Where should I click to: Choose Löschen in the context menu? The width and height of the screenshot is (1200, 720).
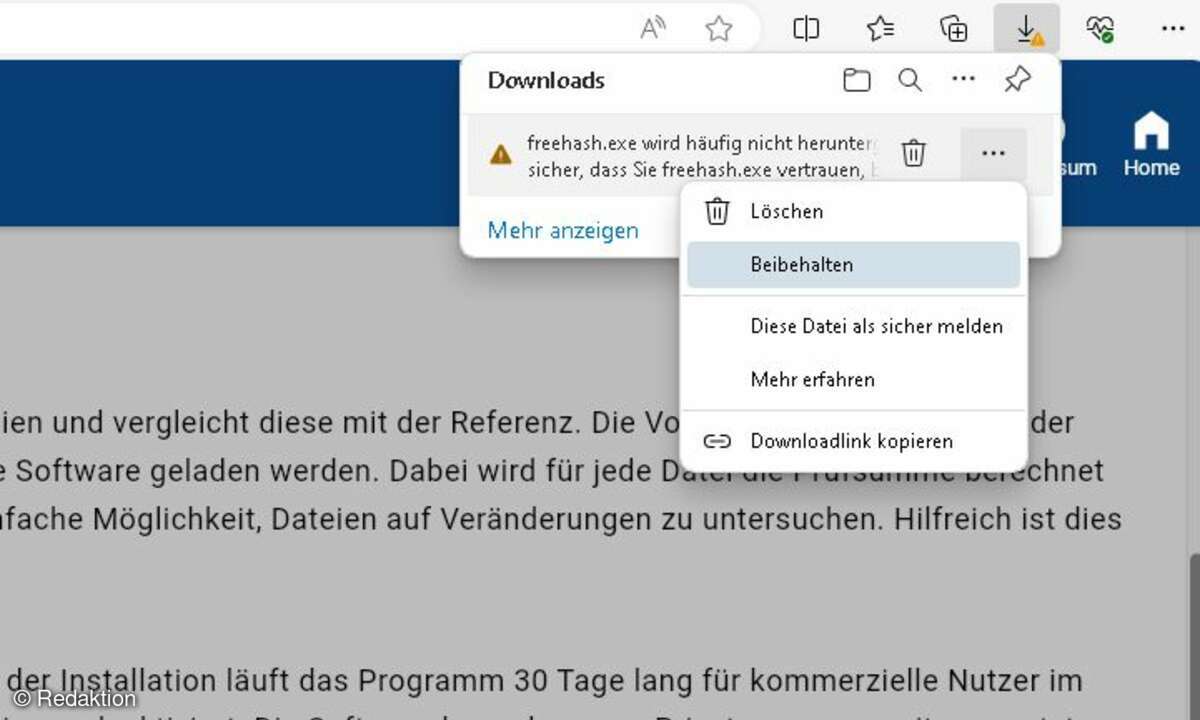(x=854, y=211)
